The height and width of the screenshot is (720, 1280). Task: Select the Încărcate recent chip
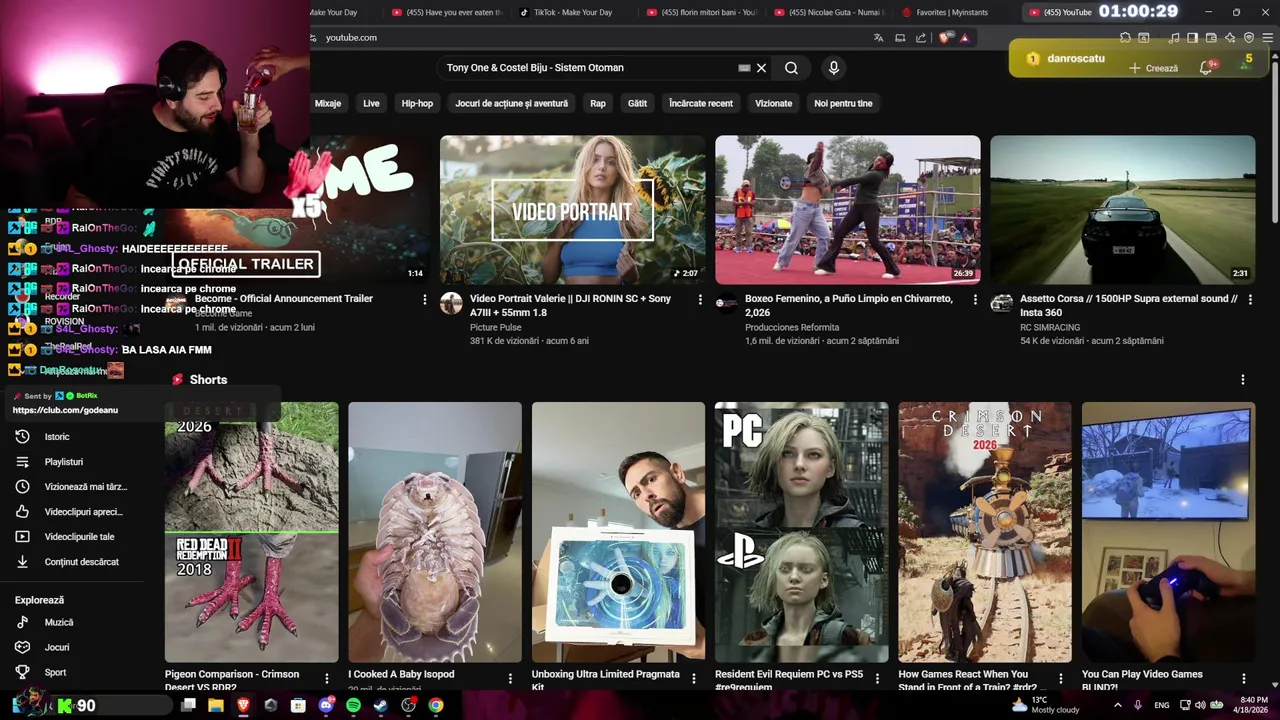(701, 103)
